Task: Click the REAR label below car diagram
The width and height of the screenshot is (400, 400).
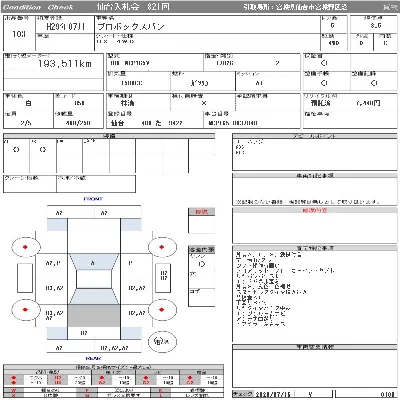Action: [x=93, y=358]
